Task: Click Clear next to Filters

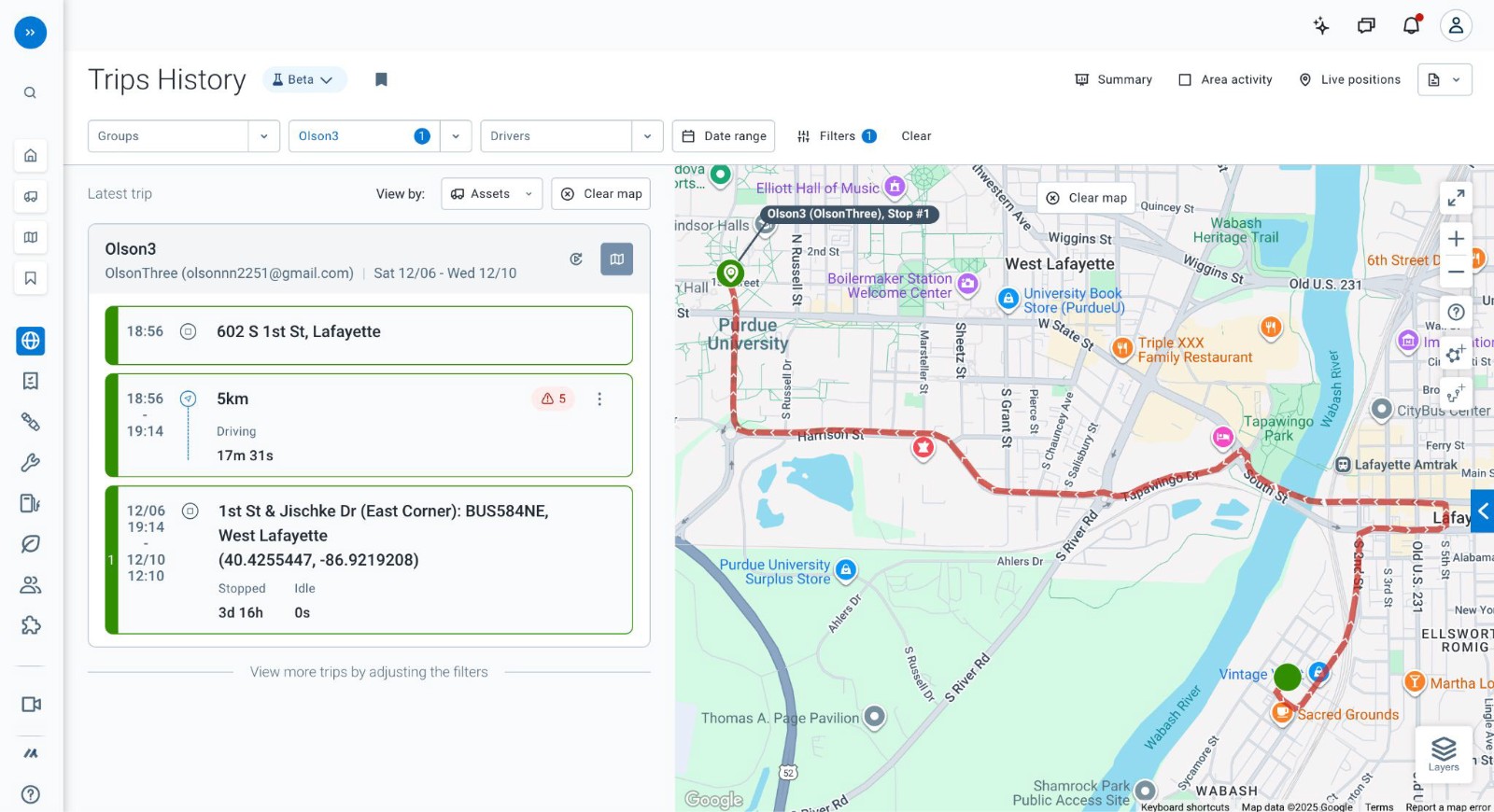Action: click(916, 136)
